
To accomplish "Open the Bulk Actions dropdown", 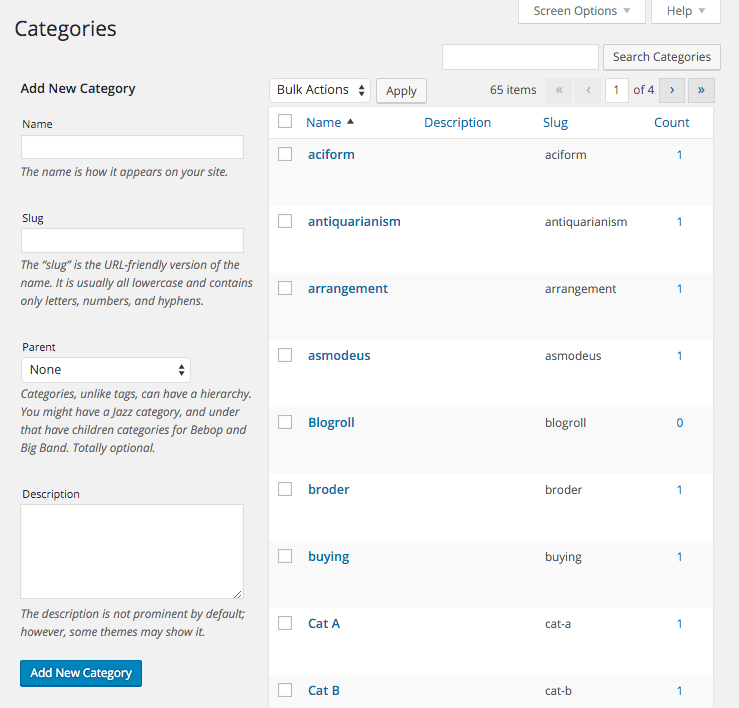I will click(319, 90).
